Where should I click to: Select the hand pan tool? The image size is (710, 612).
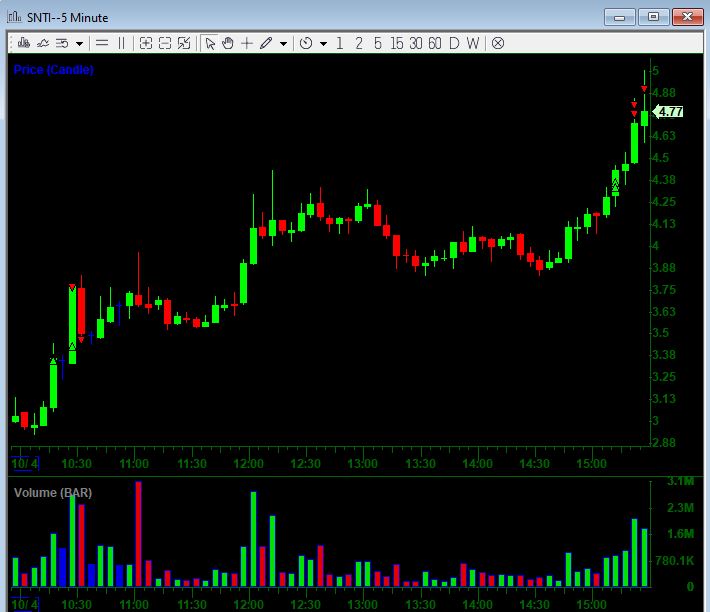pyautogui.click(x=228, y=43)
